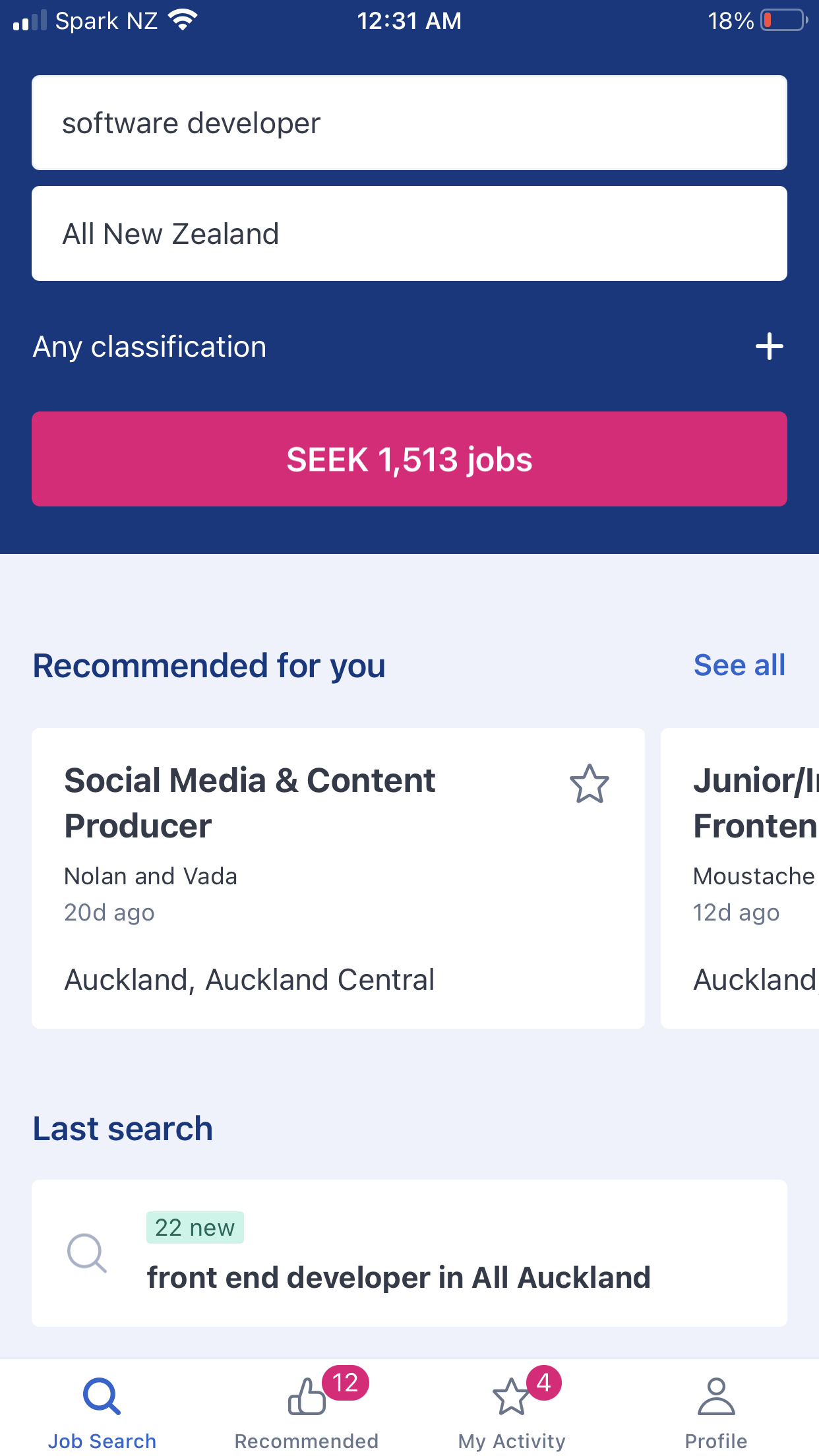819x1456 pixels.
Task: Switch to the My Activity tab label
Action: (512, 1441)
